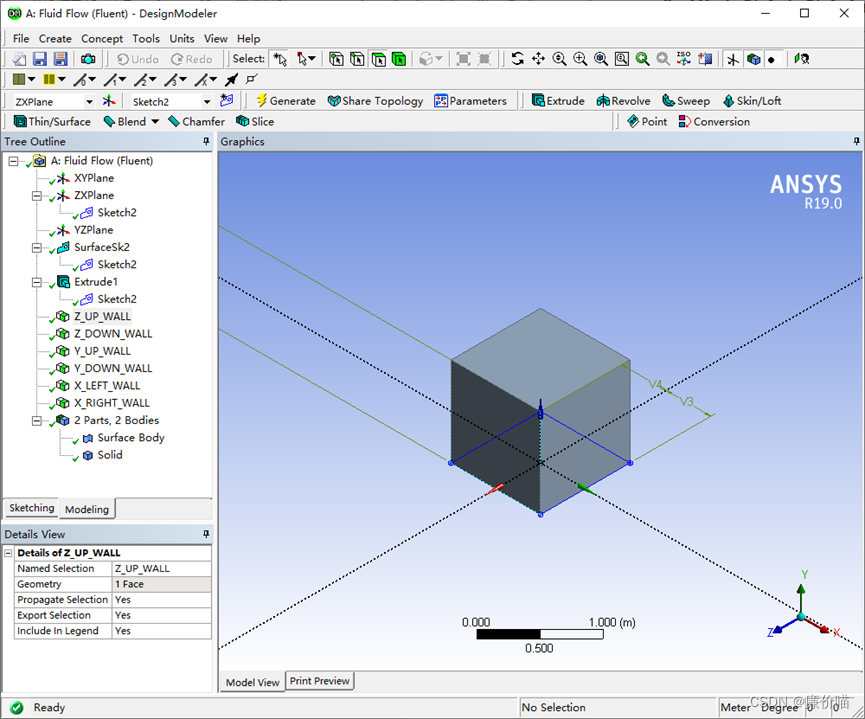
Task: Open the Tools menu
Action: pos(146,39)
